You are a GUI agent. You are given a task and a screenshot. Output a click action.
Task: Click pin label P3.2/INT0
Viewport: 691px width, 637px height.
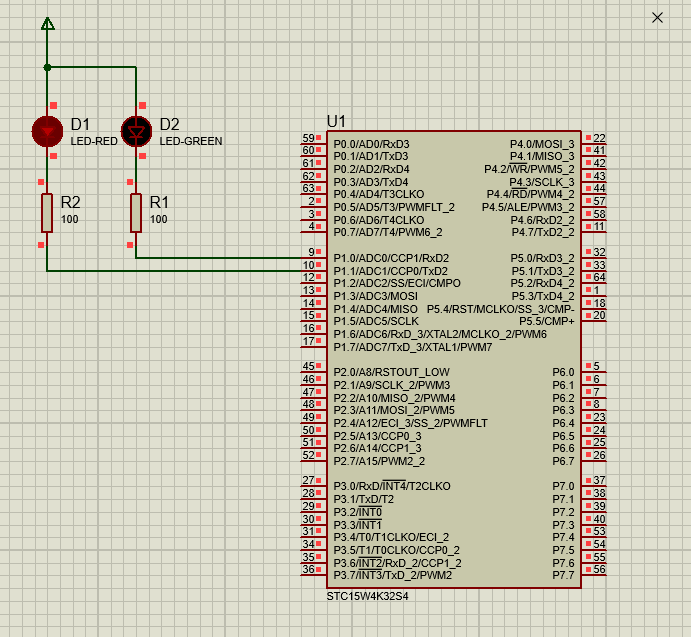tap(357, 512)
